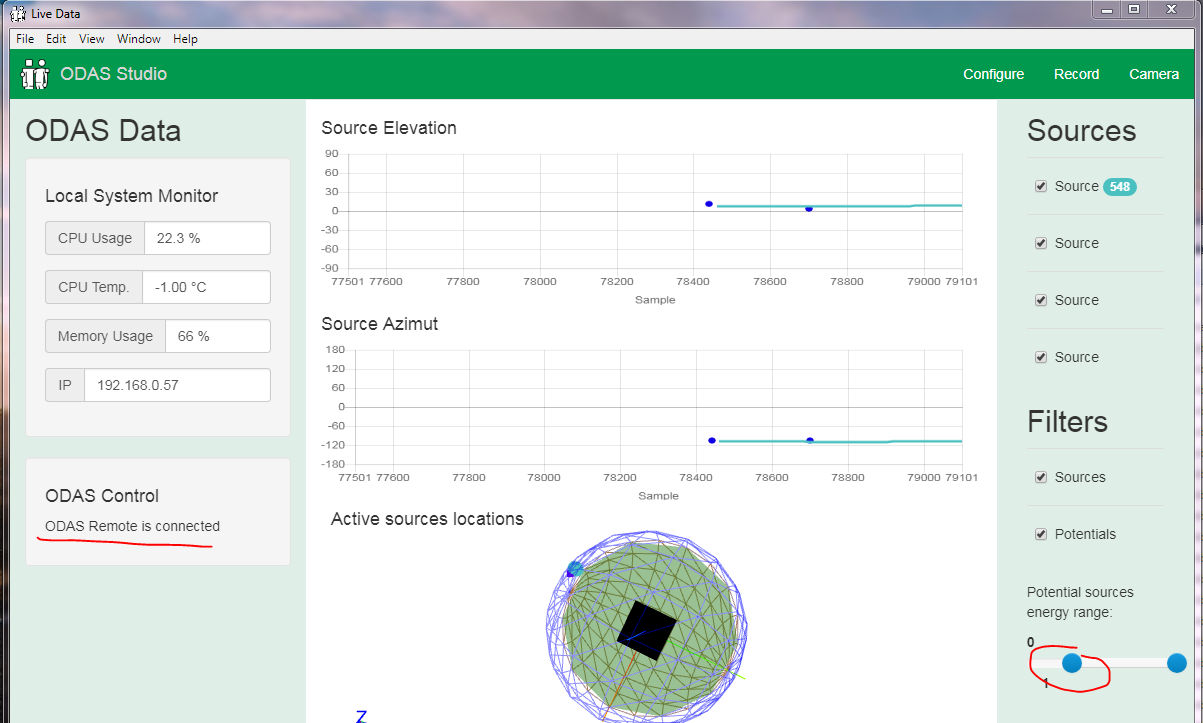Toggle the Sources filter checkbox

(1041, 477)
